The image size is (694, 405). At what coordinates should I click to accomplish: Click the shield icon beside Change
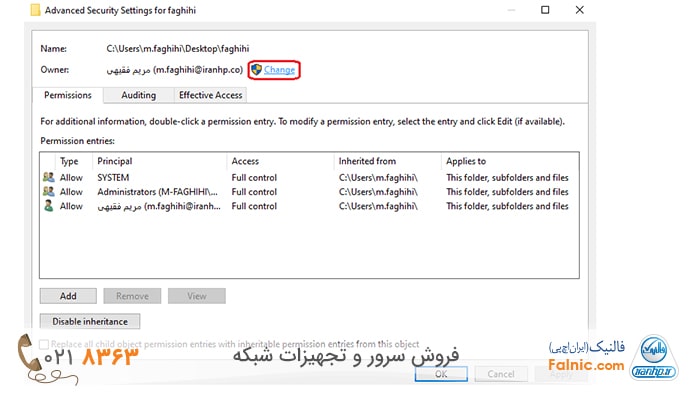(x=256, y=70)
